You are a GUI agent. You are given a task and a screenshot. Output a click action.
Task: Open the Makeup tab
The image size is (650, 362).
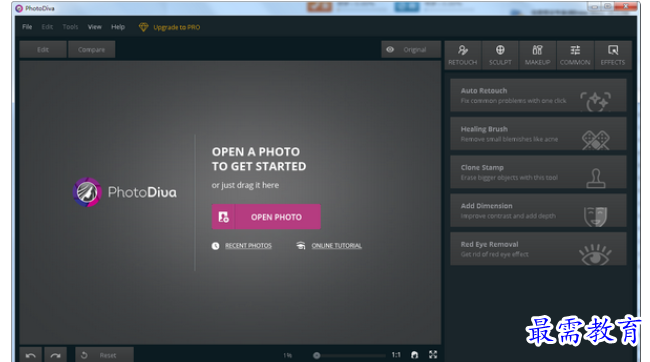click(537, 55)
